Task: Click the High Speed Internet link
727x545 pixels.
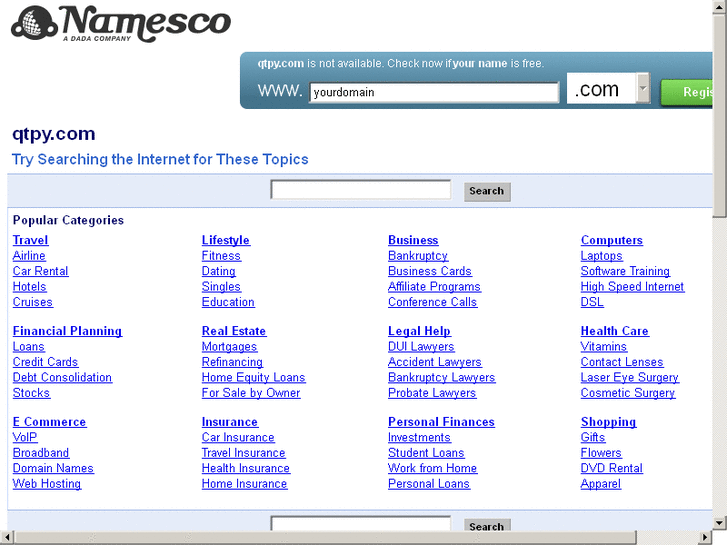Action: (x=632, y=287)
